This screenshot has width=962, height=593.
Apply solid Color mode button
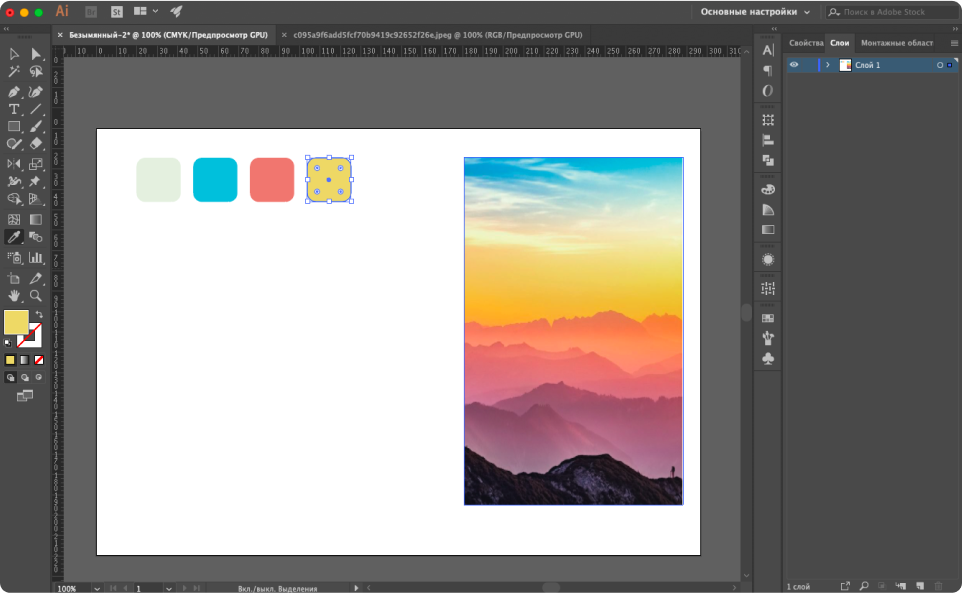pos(10,360)
